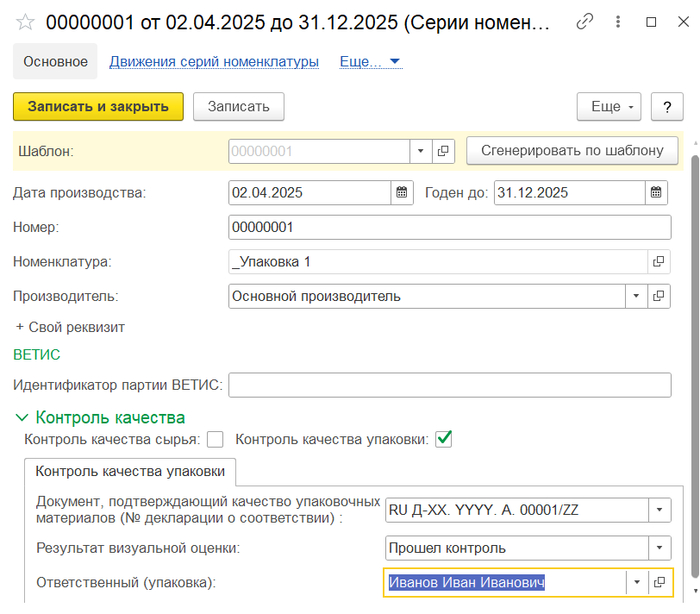
Task: Uncheck Контроль качества упаковки checkbox
Action: (x=444, y=439)
